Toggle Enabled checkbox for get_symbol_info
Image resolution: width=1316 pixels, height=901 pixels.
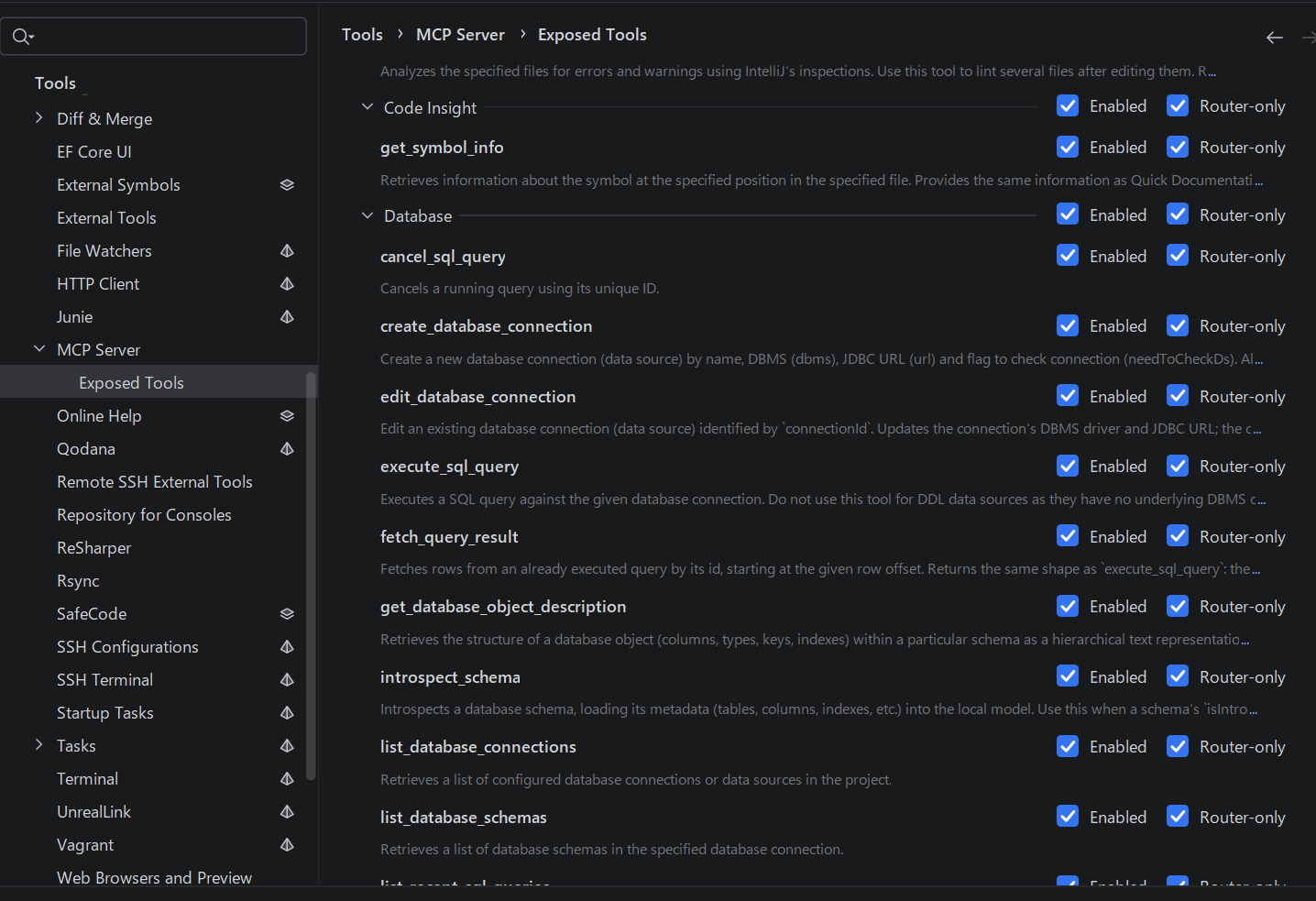(1068, 148)
